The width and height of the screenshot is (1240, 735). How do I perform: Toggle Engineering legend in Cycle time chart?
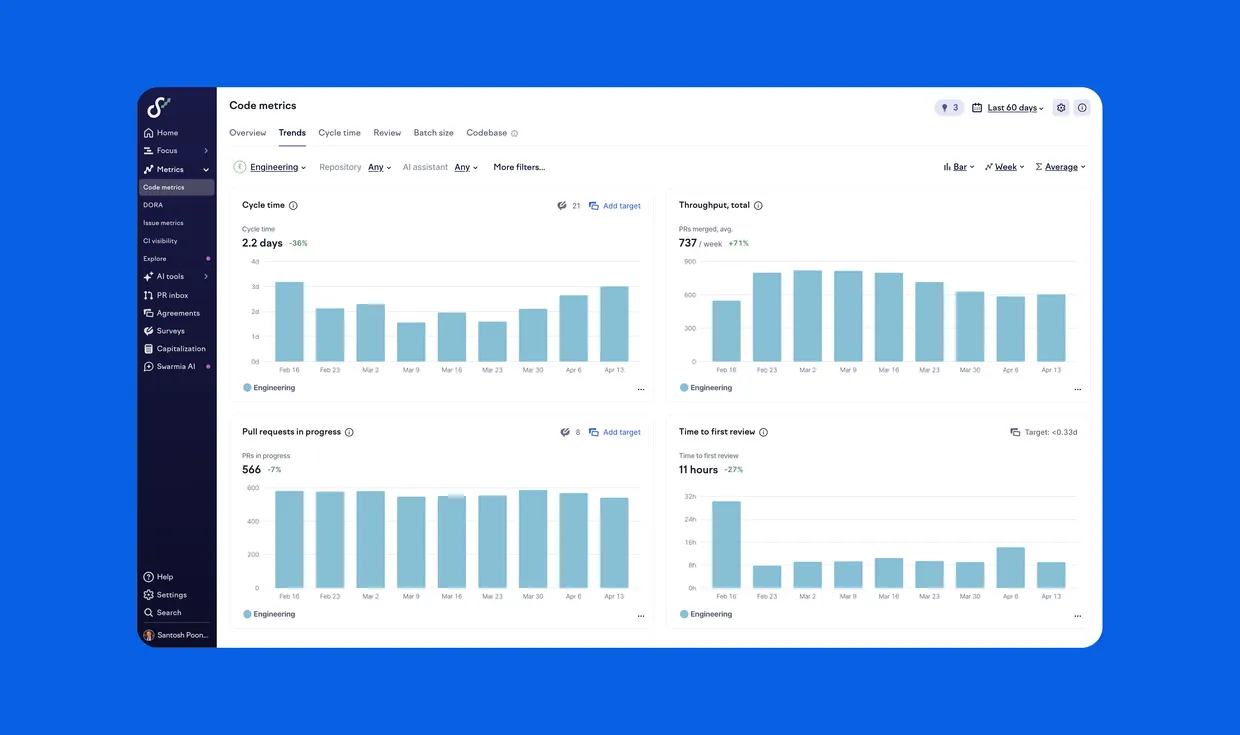point(269,387)
